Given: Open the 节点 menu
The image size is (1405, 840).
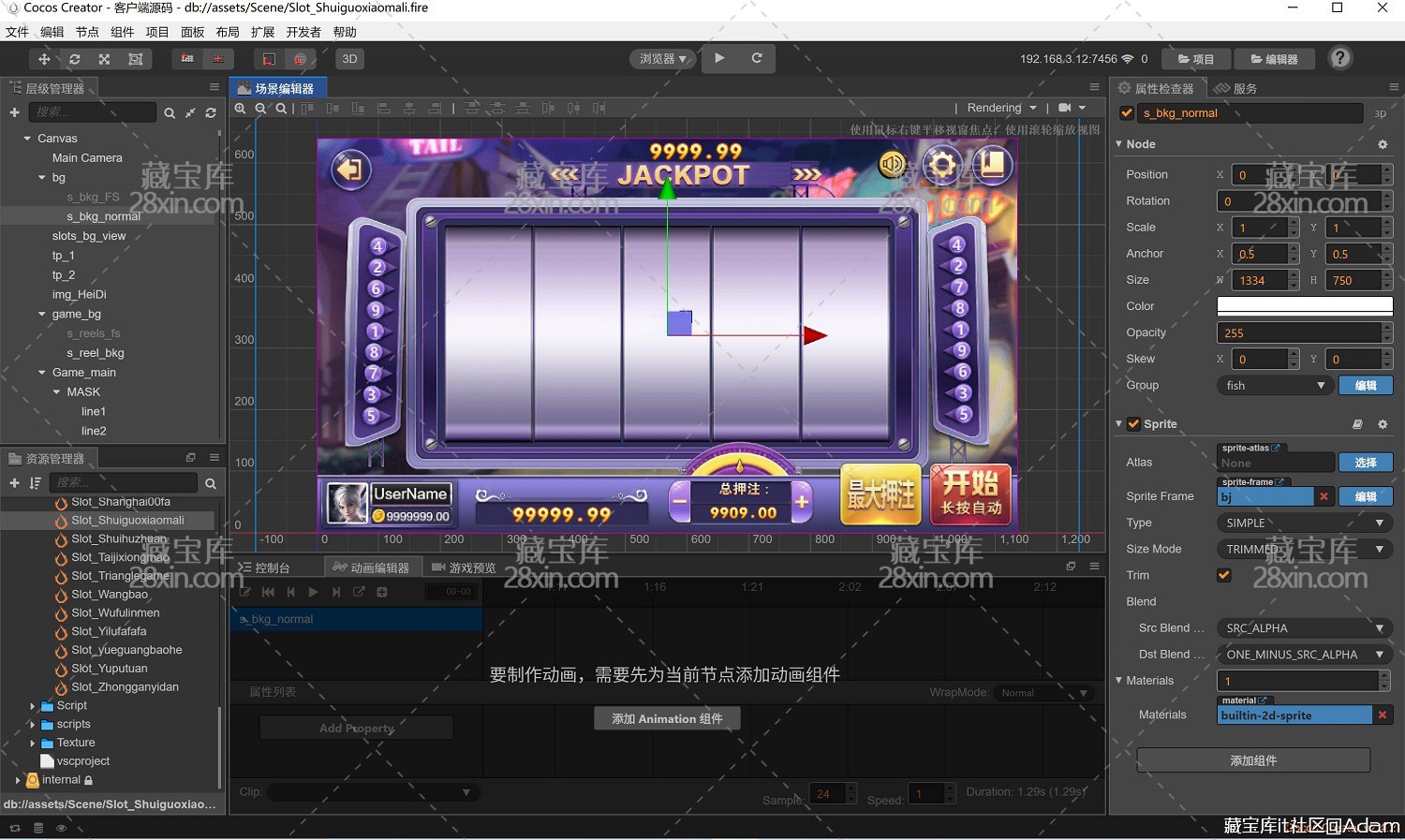Looking at the screenshot, I should 87,32.
